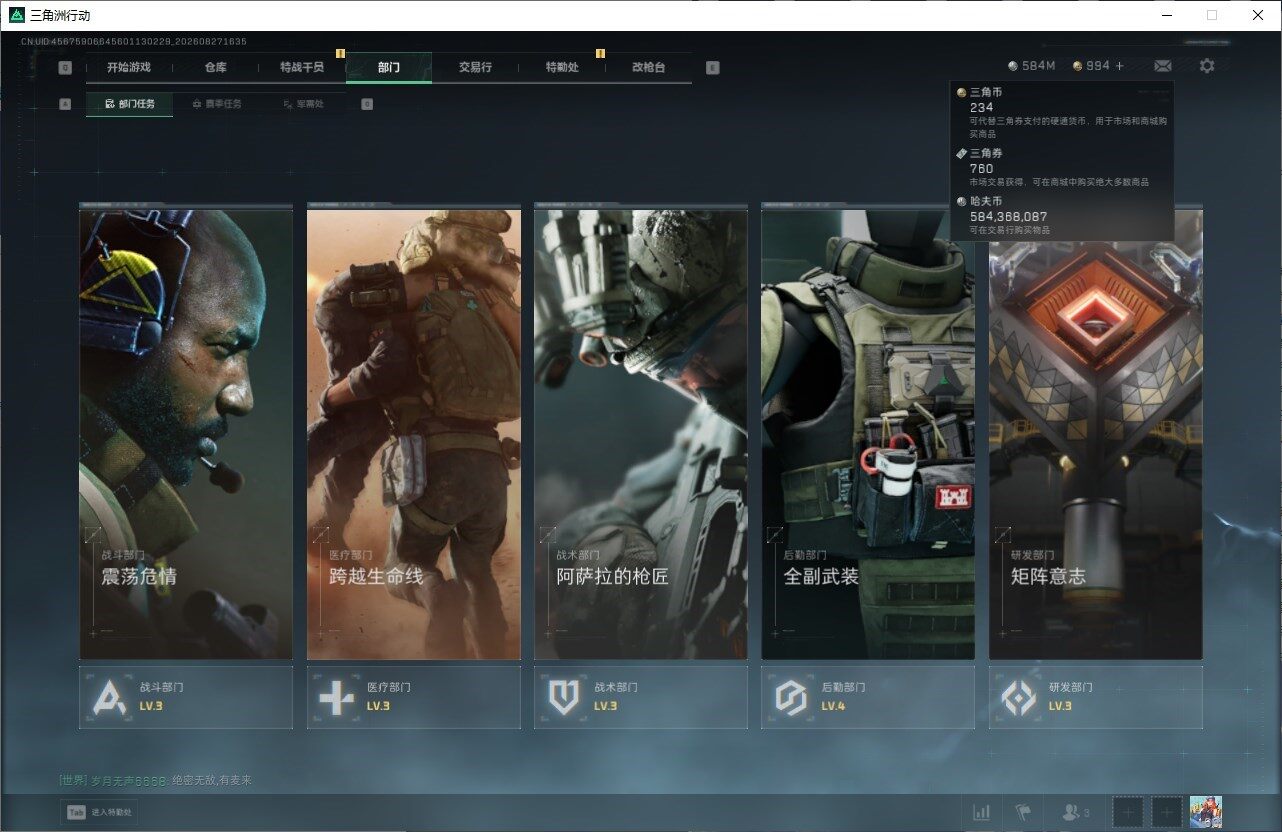Image resolution: width=1282 pixels, height=832 pixels.
Task: Click the 研发部门 LV.3 level panel
Action: click(1096, 697)
